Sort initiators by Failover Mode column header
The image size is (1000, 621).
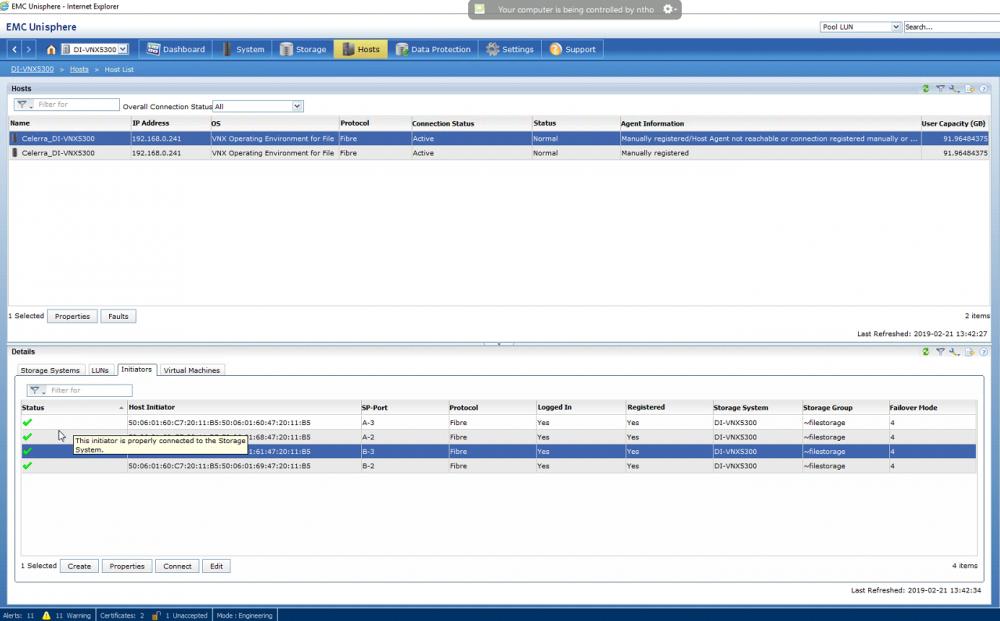(x=932, y=407)
